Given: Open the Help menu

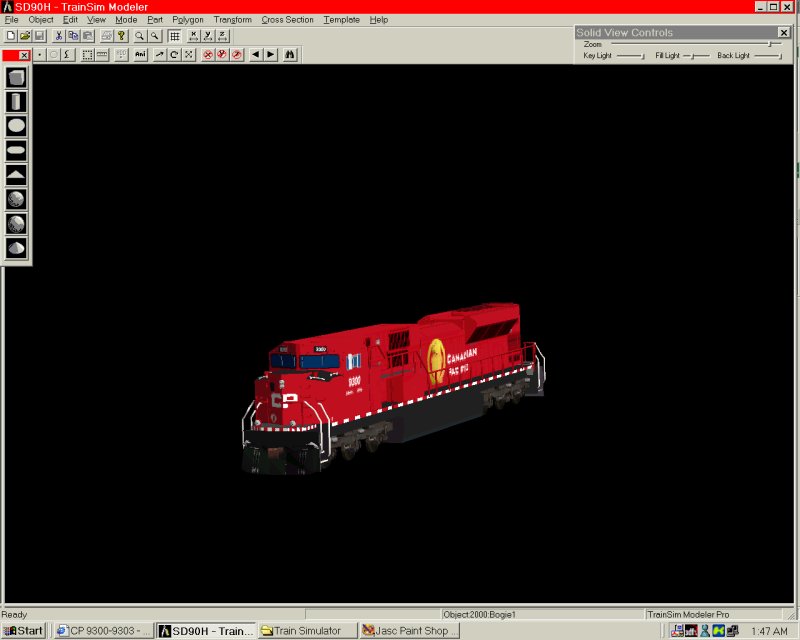Looking at the screenshot, I should [379, 19].
